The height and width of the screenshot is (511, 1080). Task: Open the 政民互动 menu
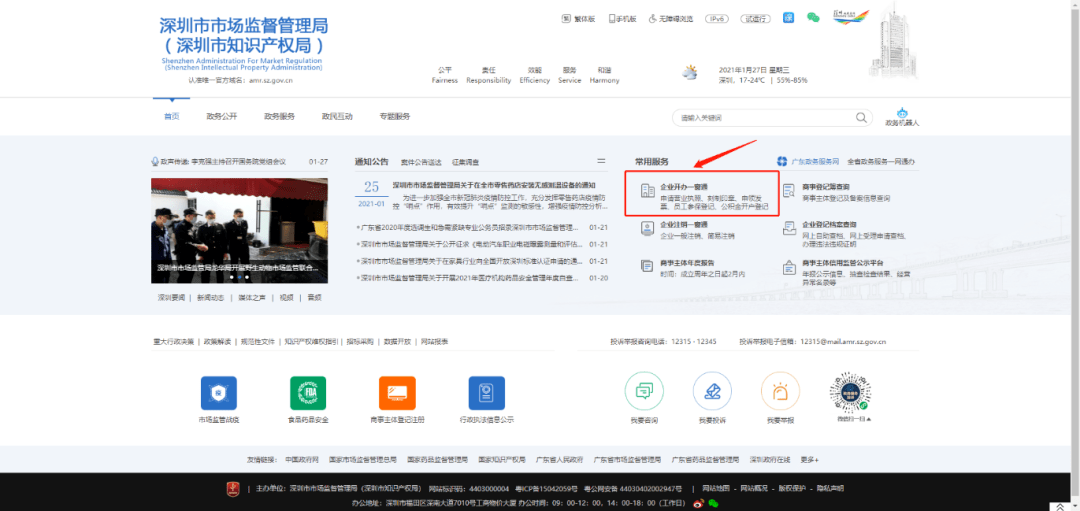pos(337,116)
